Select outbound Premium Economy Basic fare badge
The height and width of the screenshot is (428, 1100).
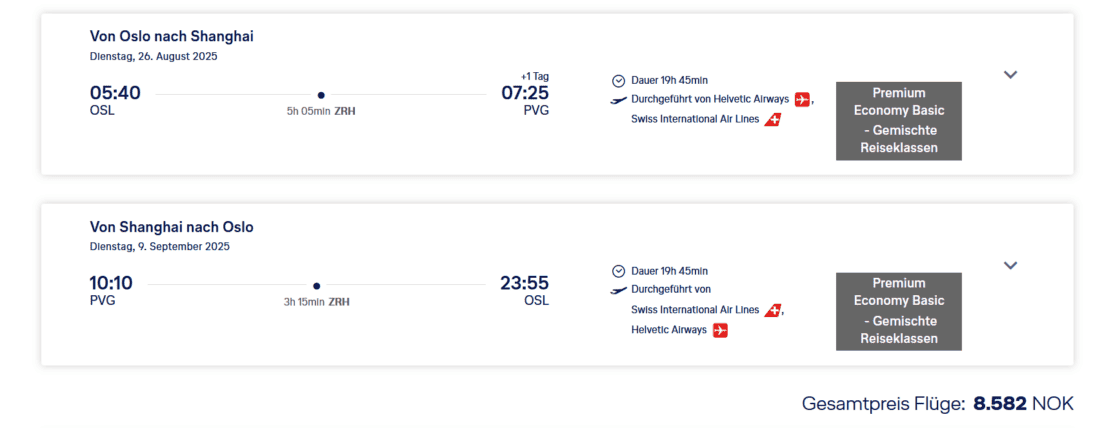click(898, 121)
